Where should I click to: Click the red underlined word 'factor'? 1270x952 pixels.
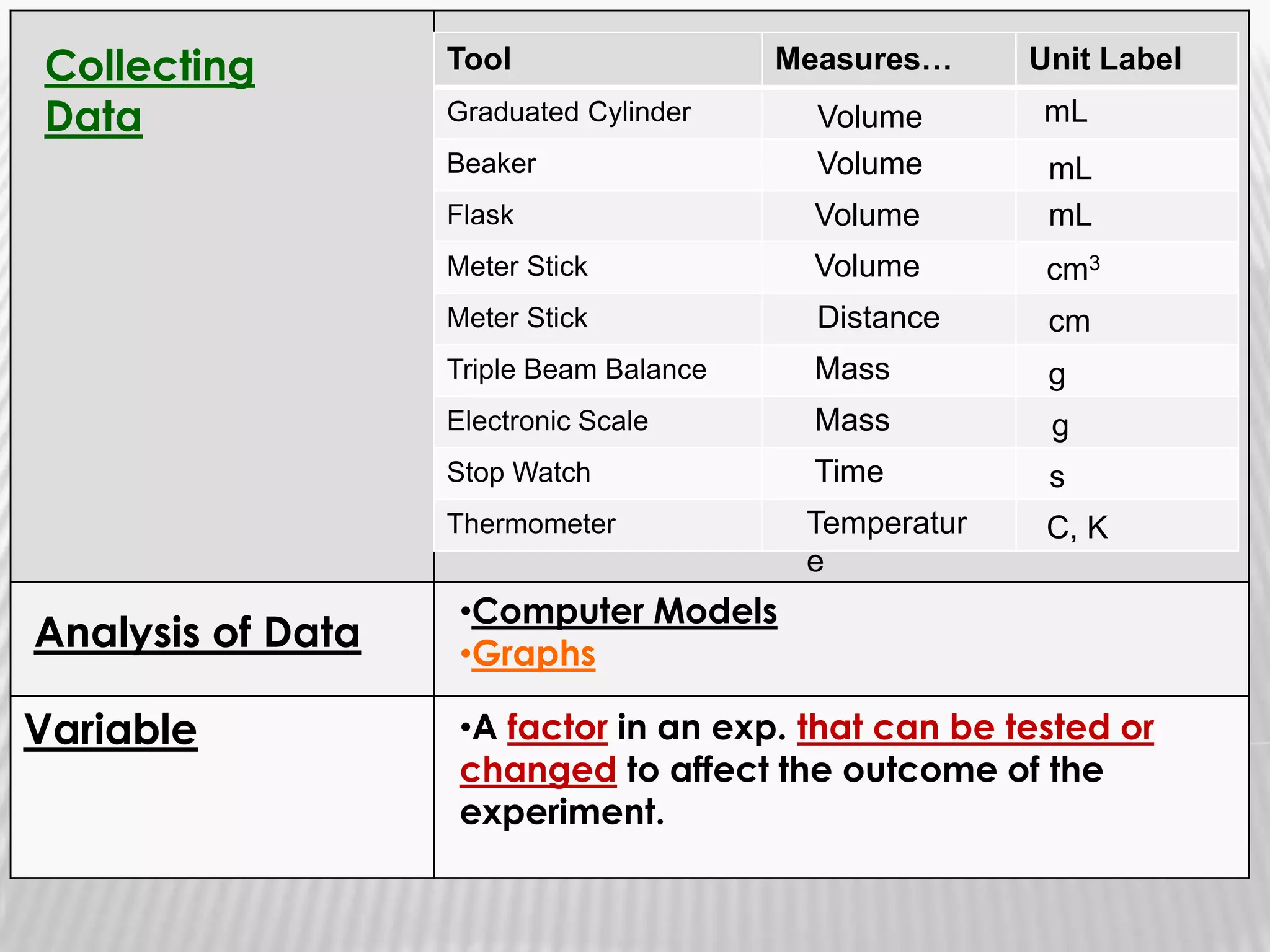click(557, 727)
